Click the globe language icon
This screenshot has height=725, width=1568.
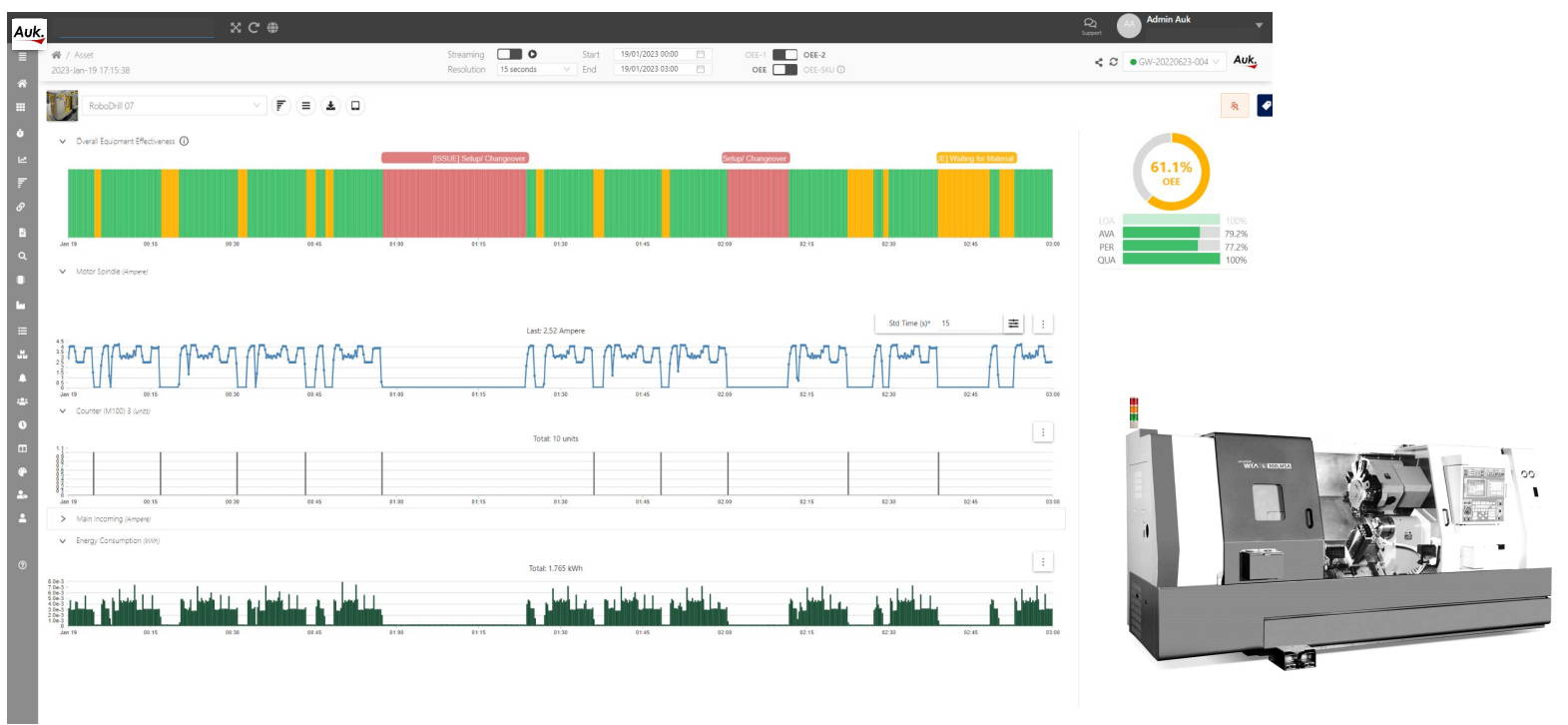click(x=272, y=28)
